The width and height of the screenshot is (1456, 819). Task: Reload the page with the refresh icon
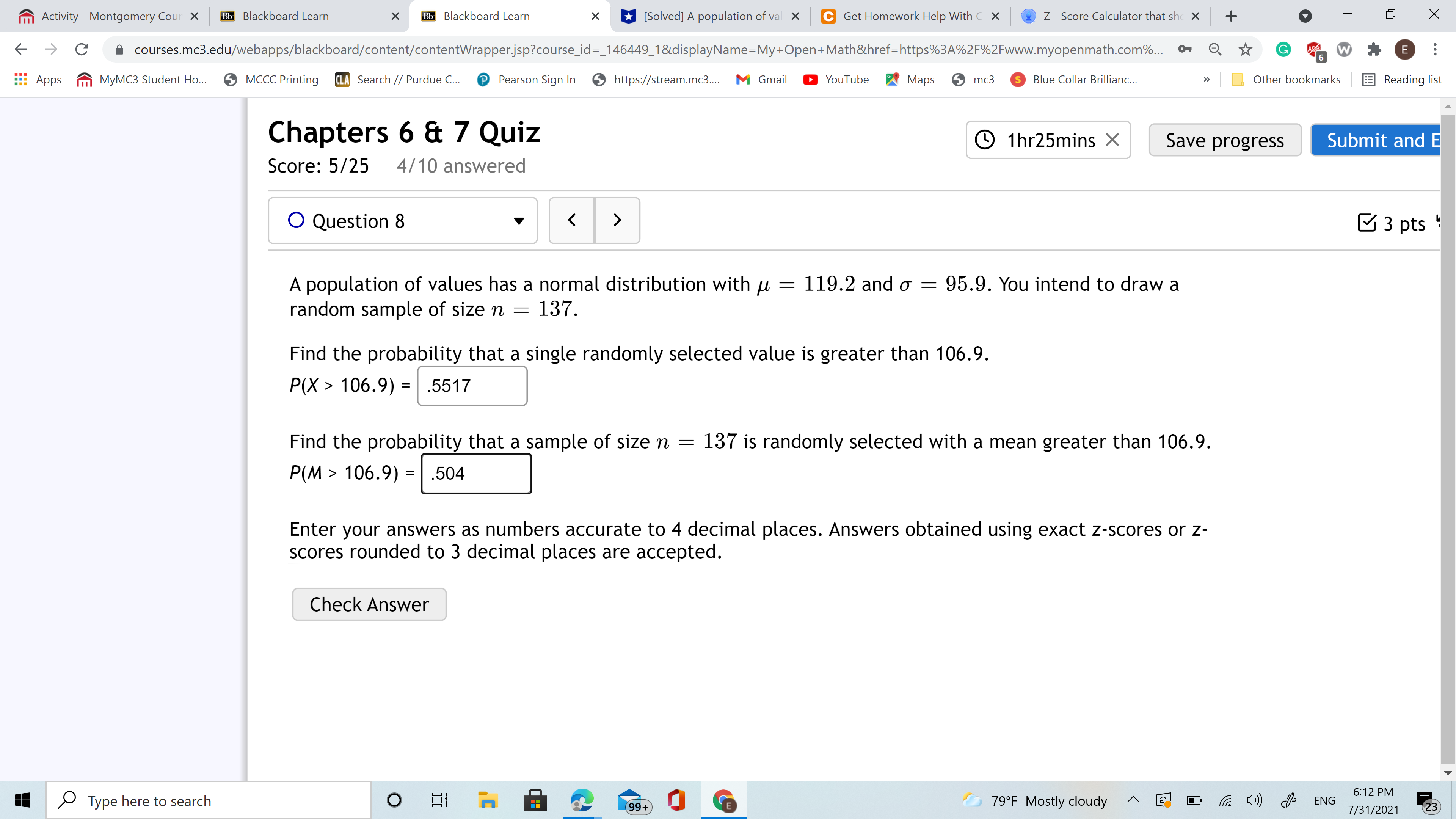[x=82, y=50]
